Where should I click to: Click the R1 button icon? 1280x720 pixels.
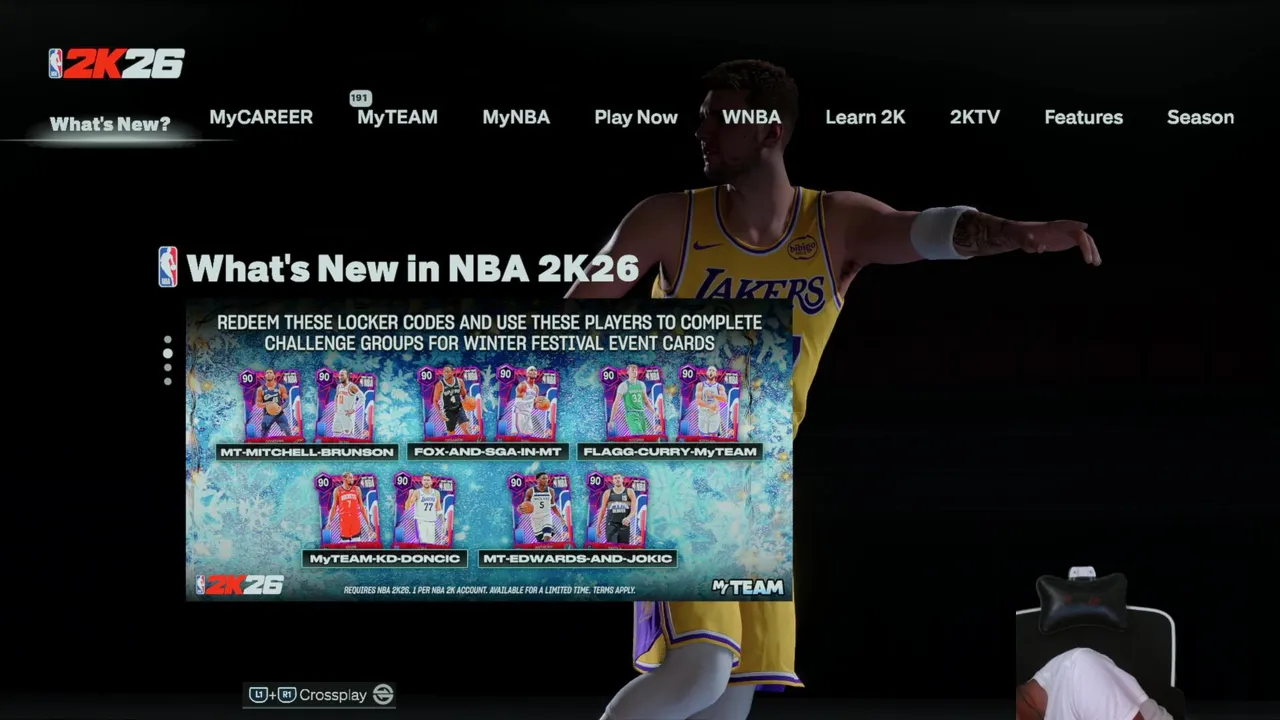pos(287,694)
